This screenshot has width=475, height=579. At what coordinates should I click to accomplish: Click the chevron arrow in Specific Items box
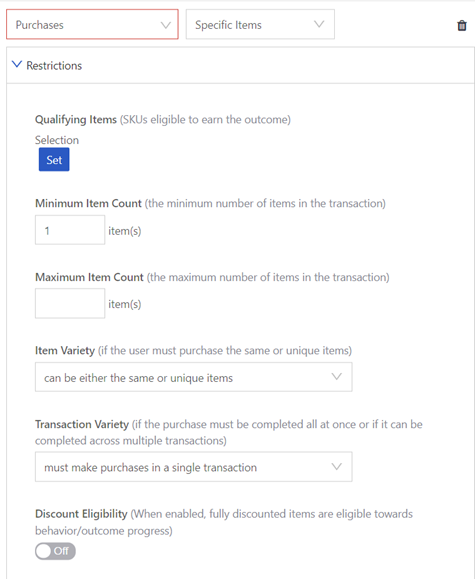(319, 24)
